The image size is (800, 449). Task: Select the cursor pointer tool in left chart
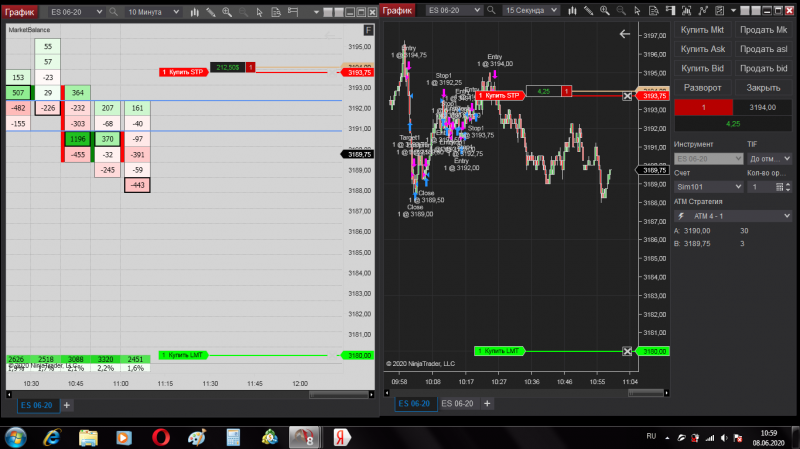point(259,12)
